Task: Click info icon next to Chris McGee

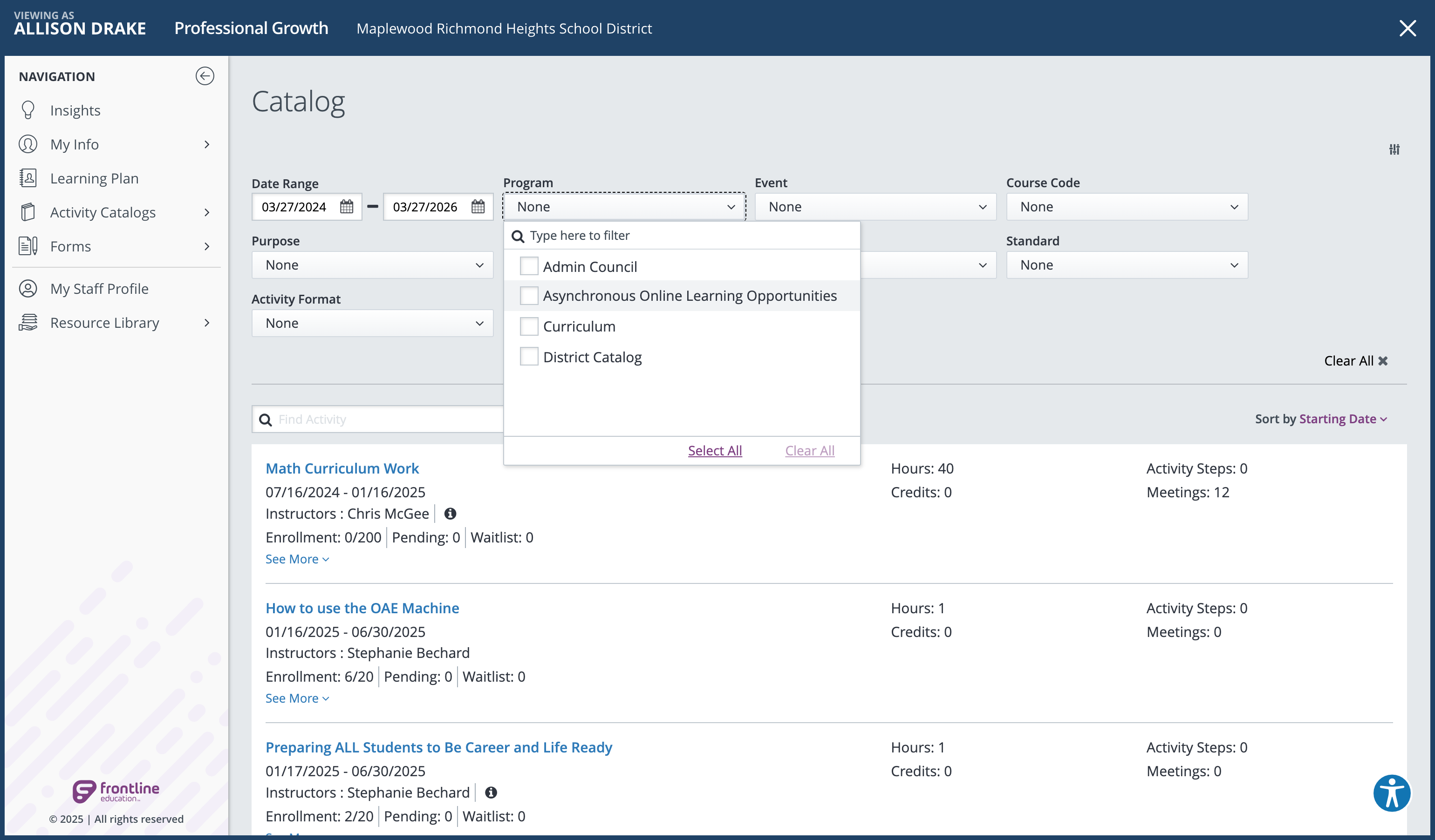Action: (450, 514)
